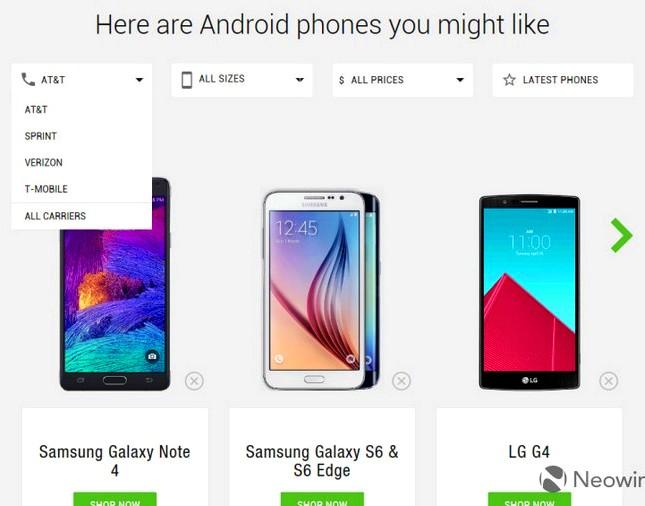
Task: Go to next phones with green arrow
Action: coord(622,235)
